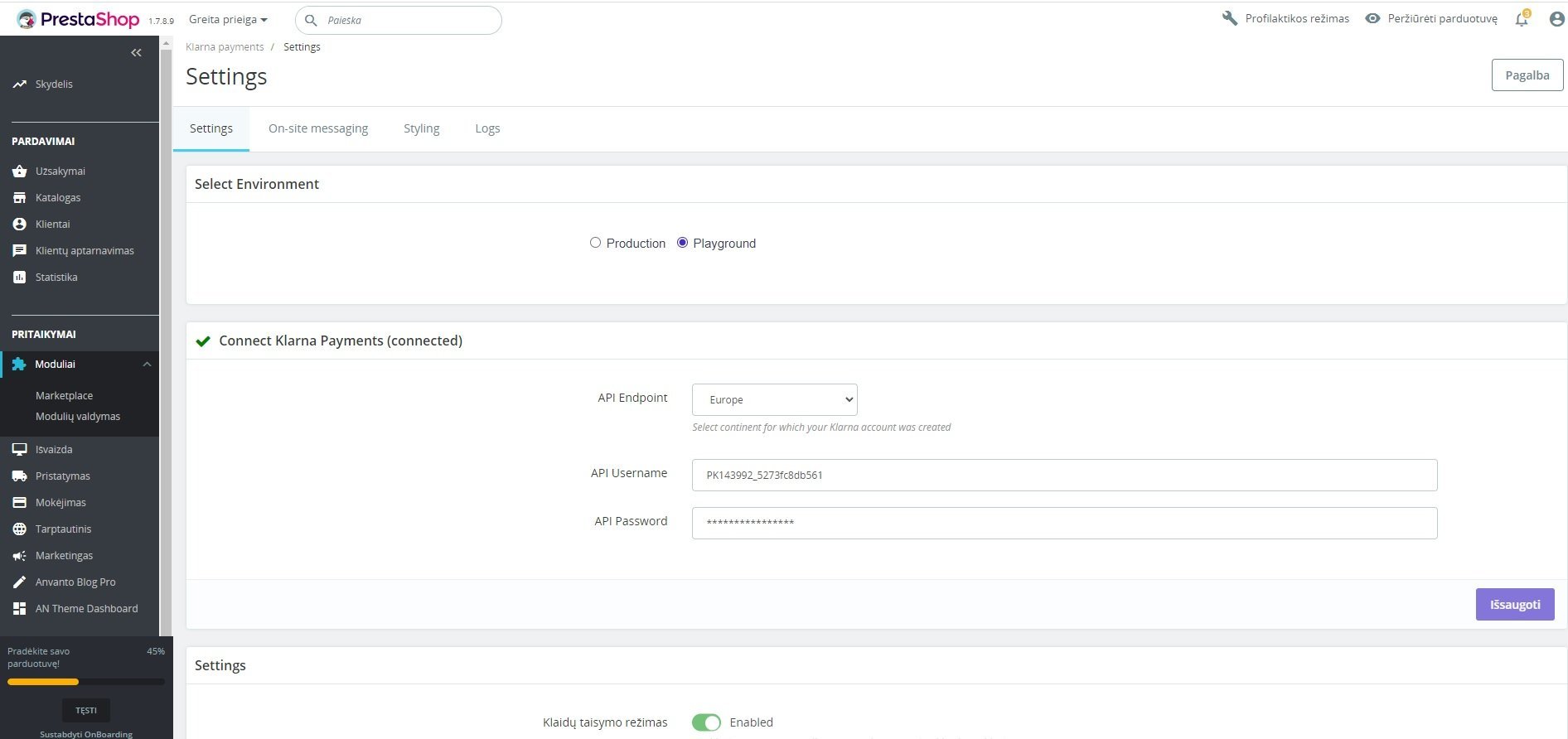Click the Pristatymas truck icon
Viewport: 1568px width, 739px height.
[20, 476]
